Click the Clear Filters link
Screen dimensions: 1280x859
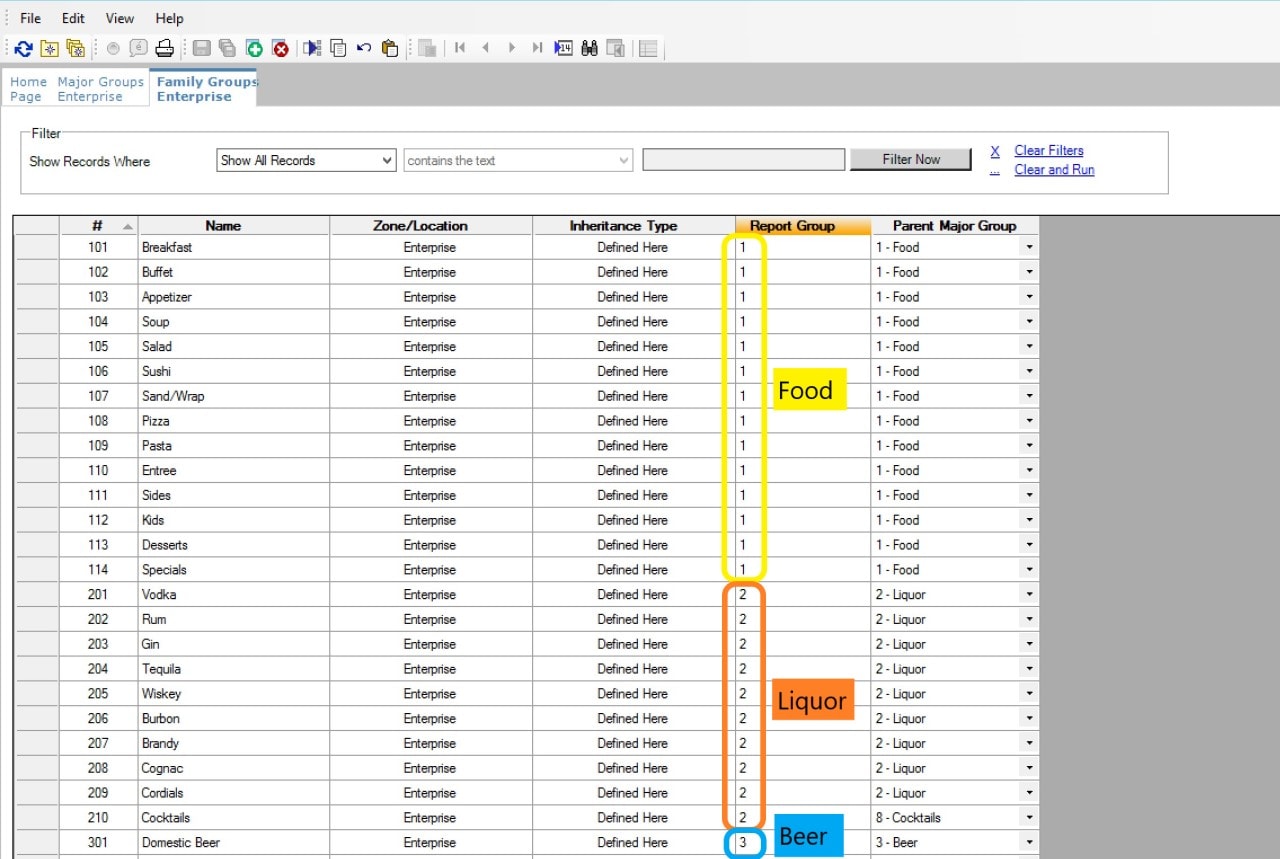tap(1049, 151)
